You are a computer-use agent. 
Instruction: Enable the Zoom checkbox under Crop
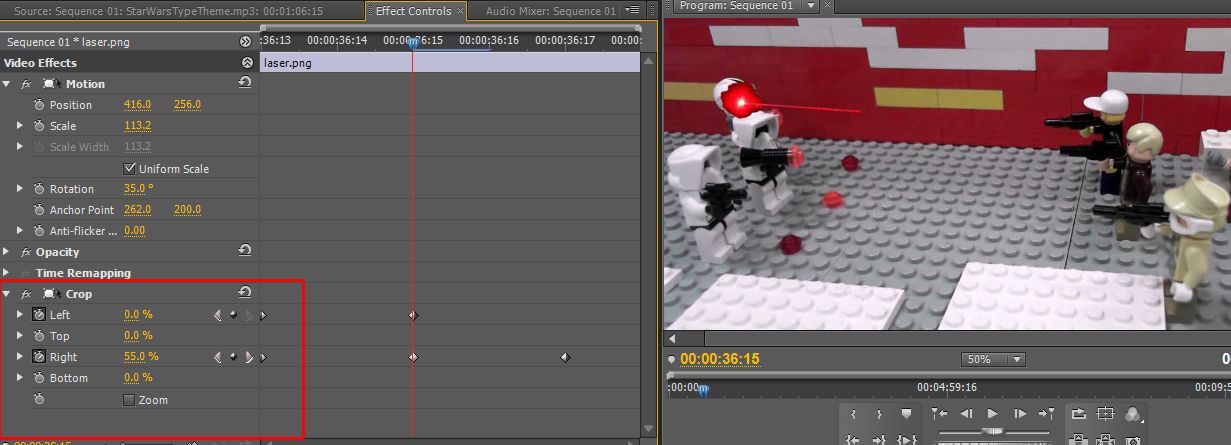coord(129,400)
